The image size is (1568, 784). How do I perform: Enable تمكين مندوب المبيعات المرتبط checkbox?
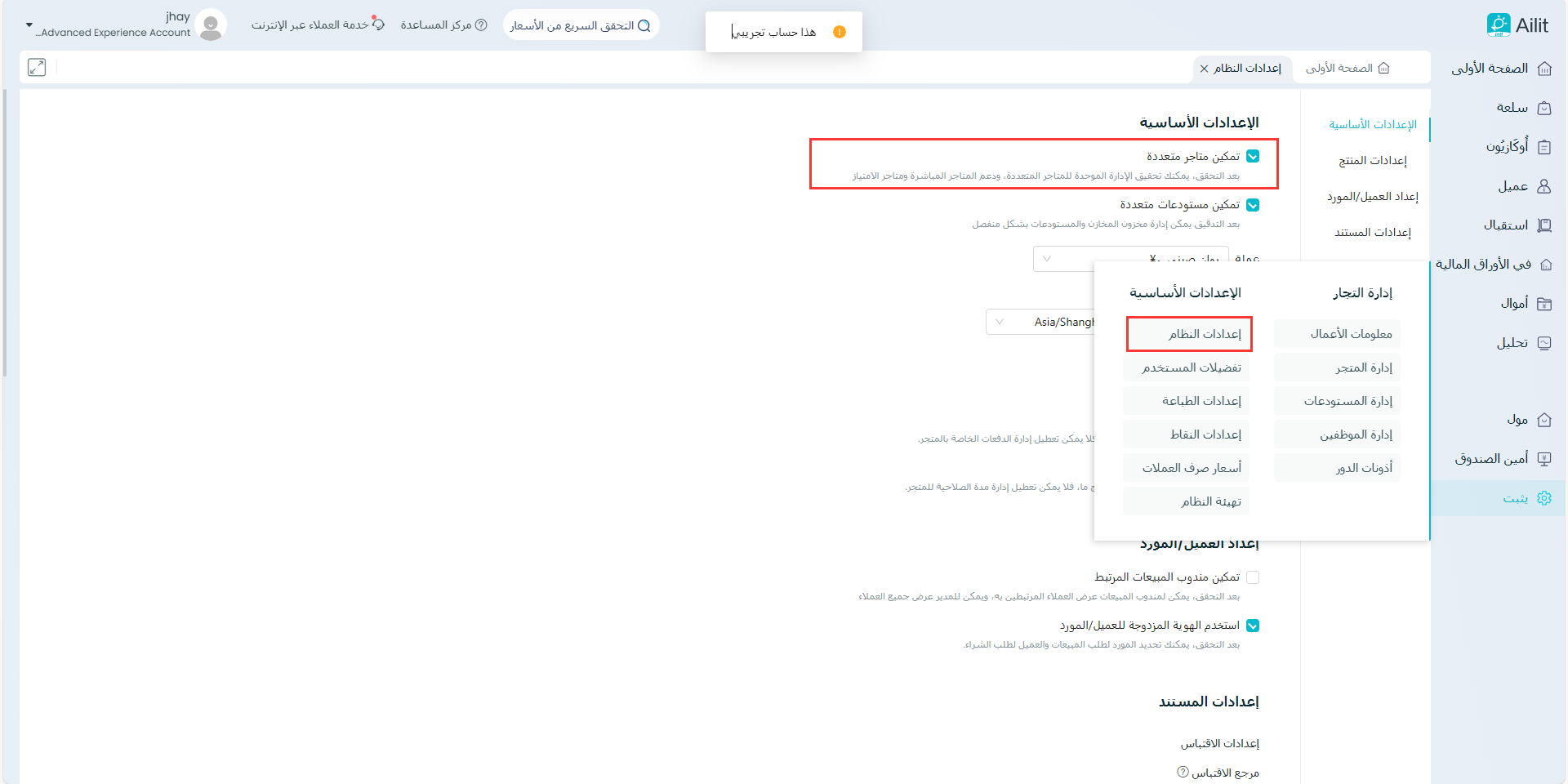(1253, 577)
